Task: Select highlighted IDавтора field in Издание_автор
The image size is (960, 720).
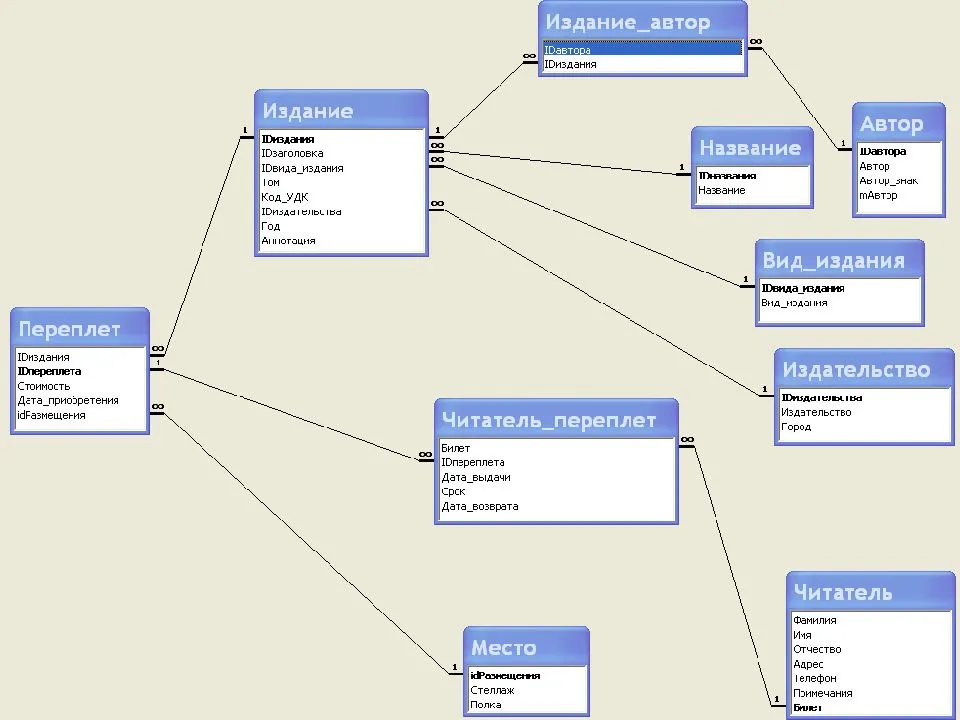Action: [642, 50]
